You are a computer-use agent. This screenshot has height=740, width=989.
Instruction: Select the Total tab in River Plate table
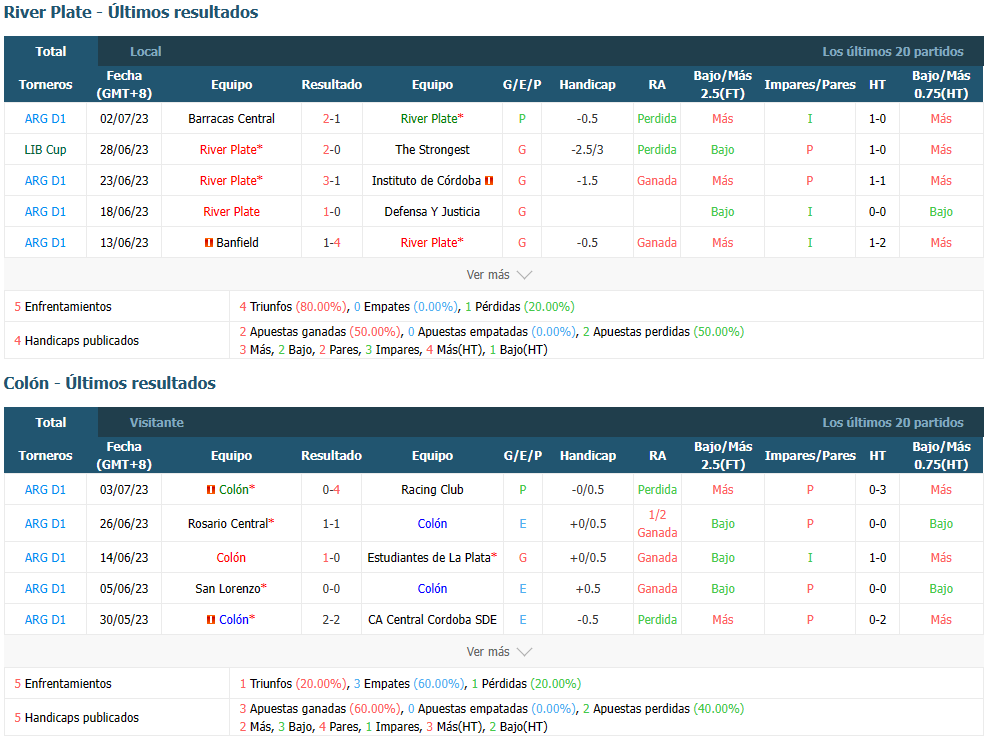click(x=50, y=52)
